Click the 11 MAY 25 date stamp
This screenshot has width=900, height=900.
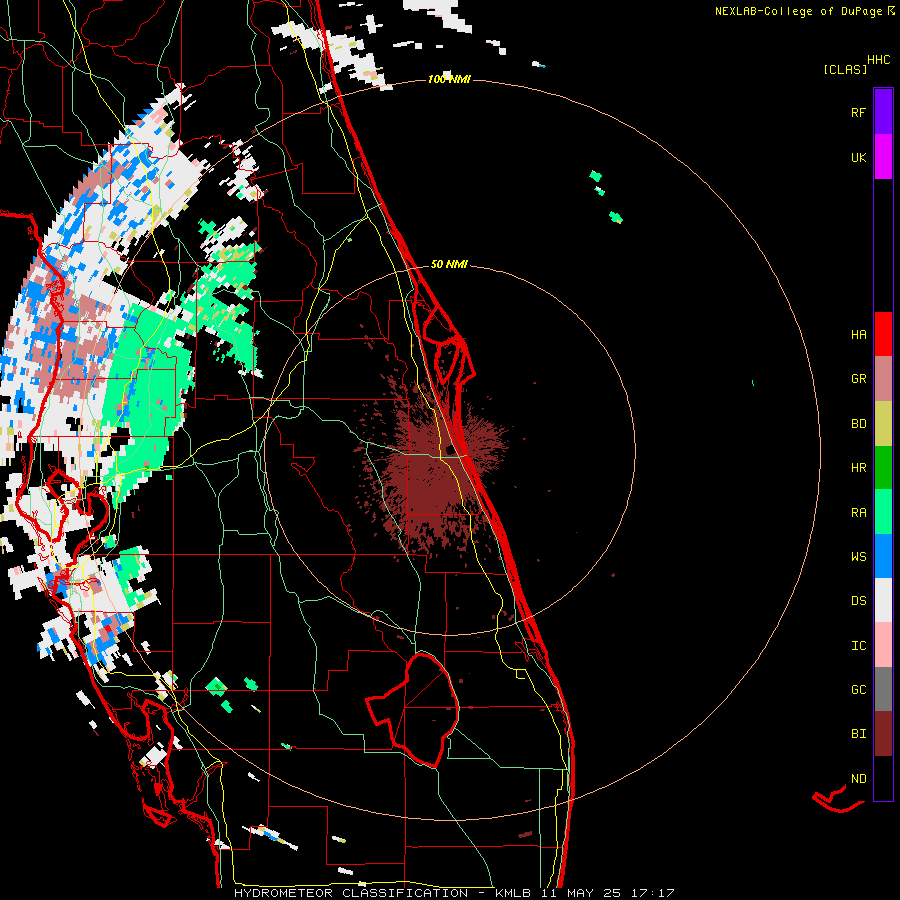[x=585, y=893]
